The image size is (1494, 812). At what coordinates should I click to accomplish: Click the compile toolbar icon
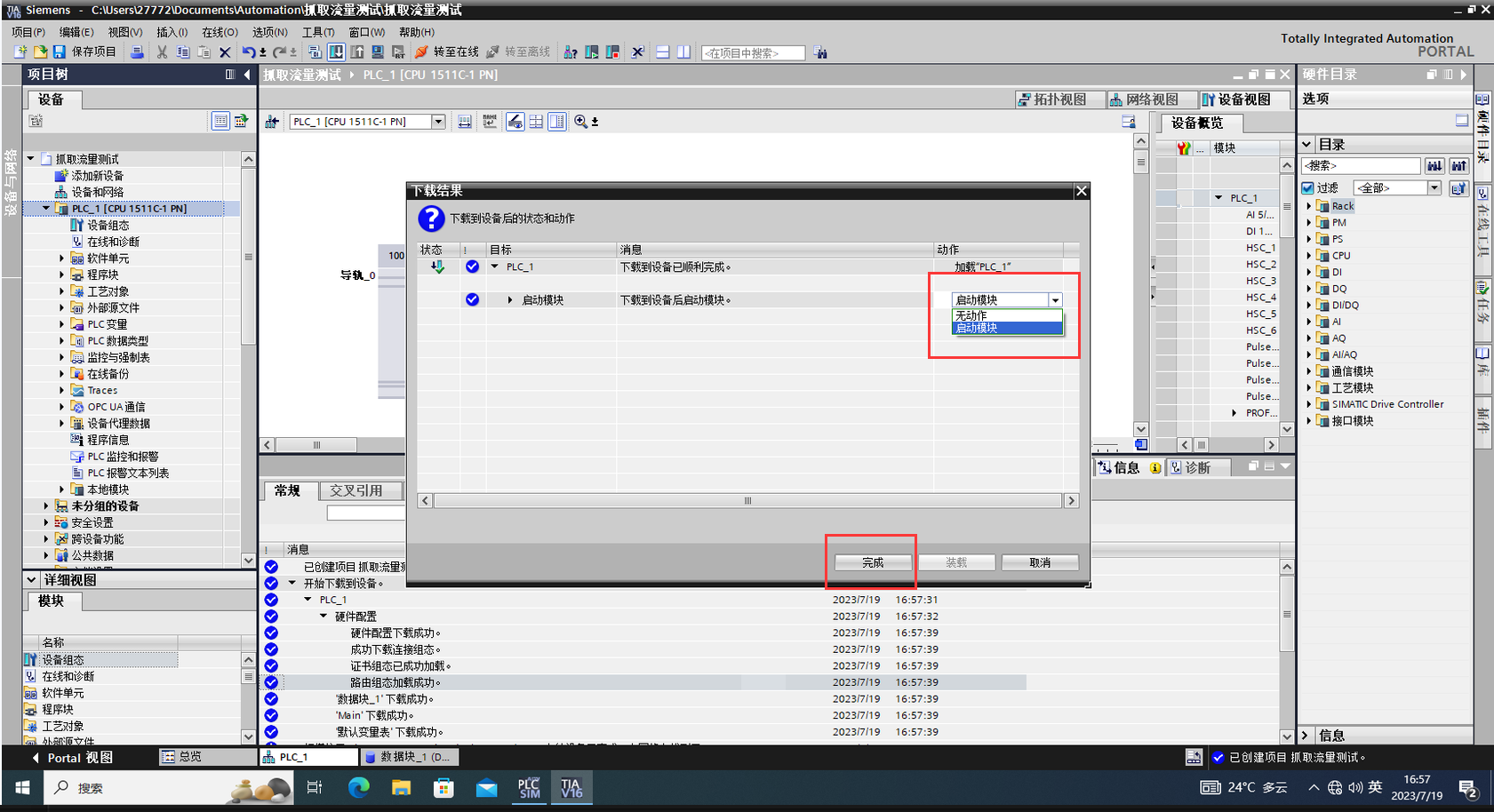[315, 52]
